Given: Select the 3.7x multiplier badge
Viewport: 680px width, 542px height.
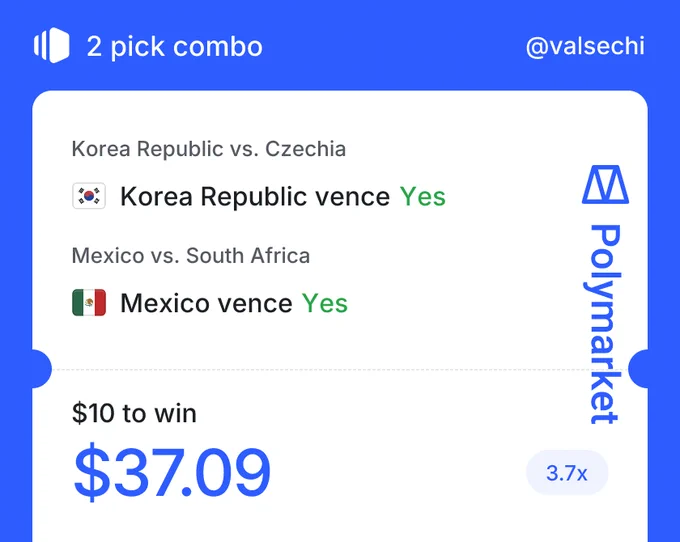Looking at the screenshot, I should coord(567,473).
